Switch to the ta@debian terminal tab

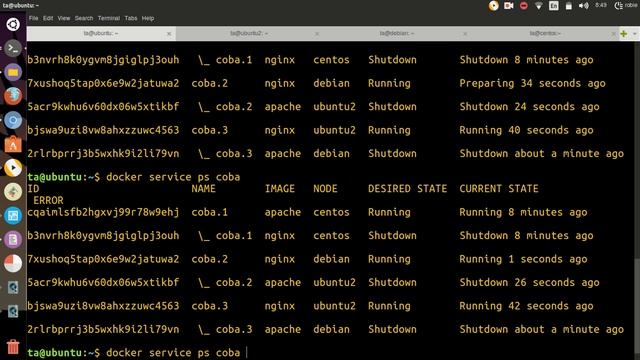397,33
